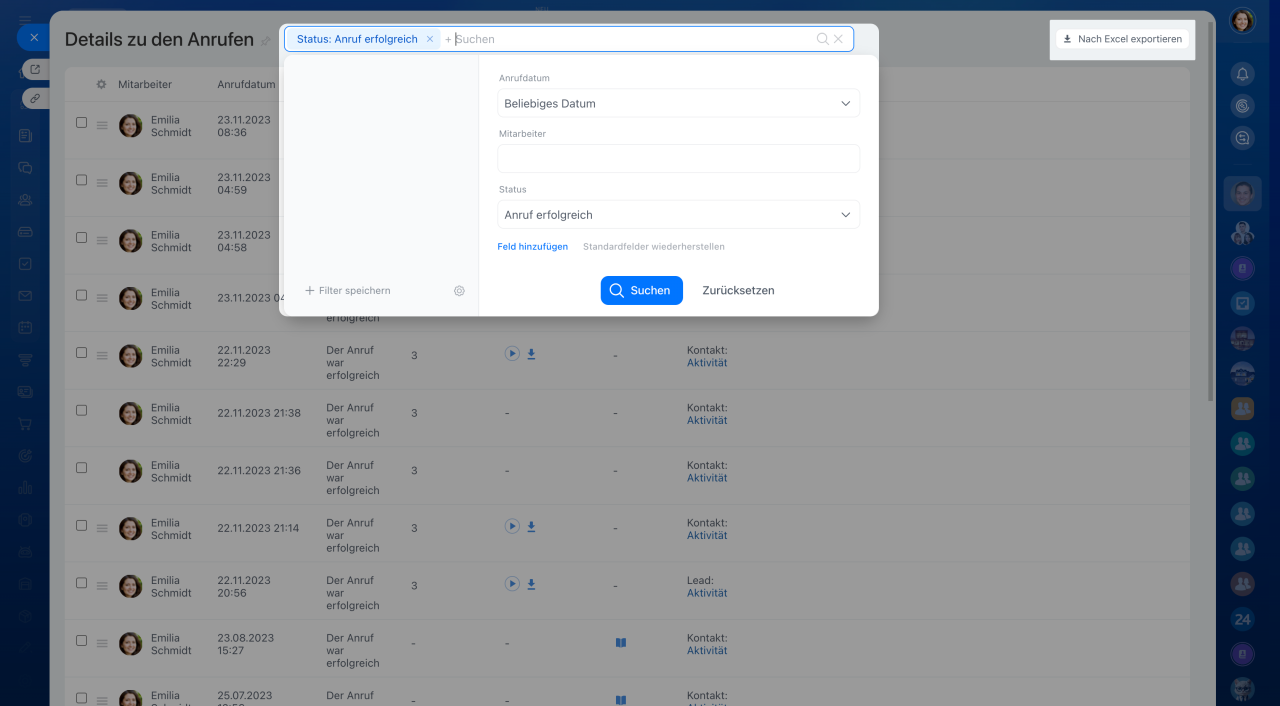Click the empty Mitarbeiter filter field
The width and height of the screenshot is (1280, 706).
click(x=678, y=159)
